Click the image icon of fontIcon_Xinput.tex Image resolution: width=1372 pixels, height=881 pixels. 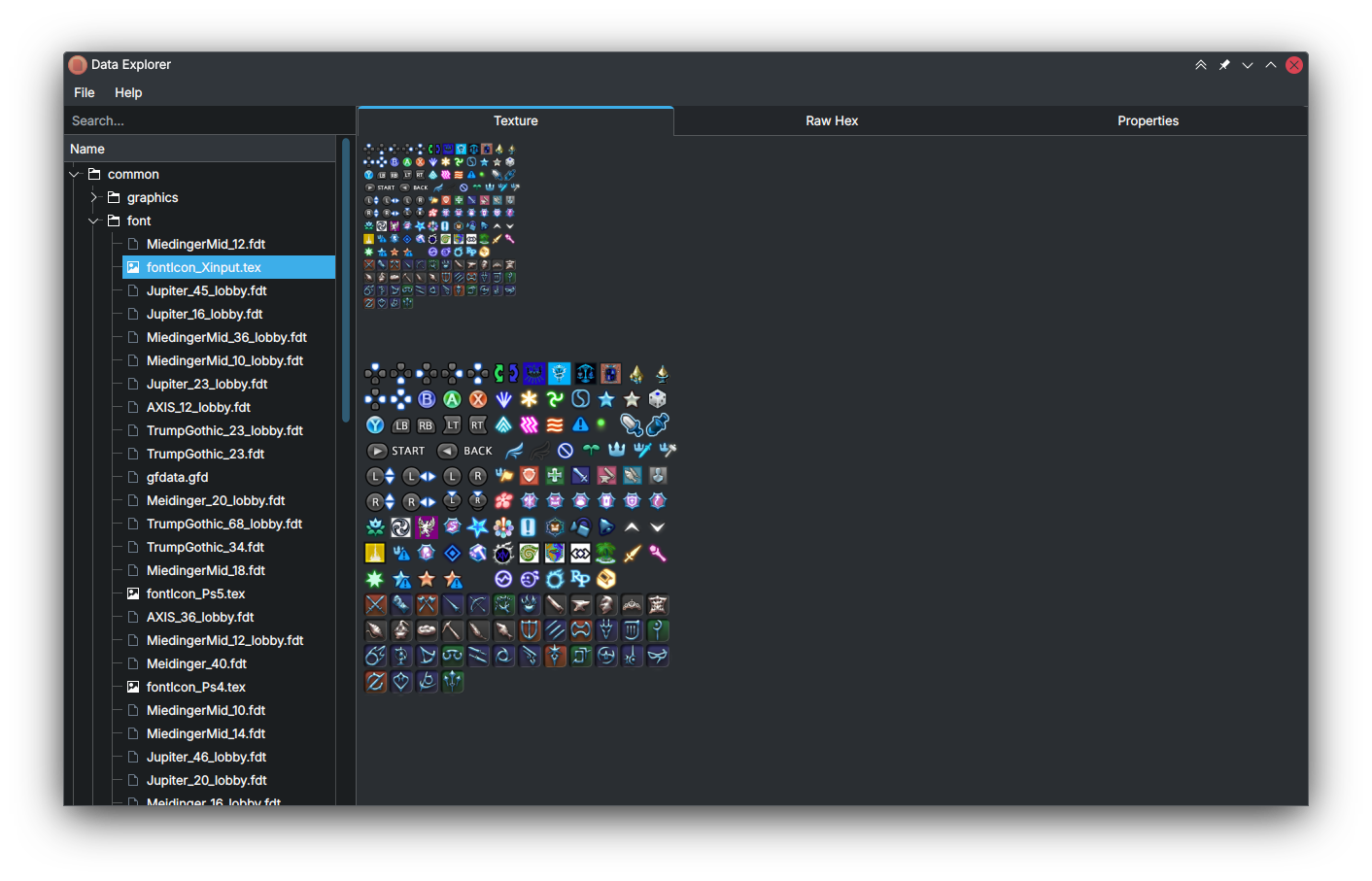pos(133,267)
